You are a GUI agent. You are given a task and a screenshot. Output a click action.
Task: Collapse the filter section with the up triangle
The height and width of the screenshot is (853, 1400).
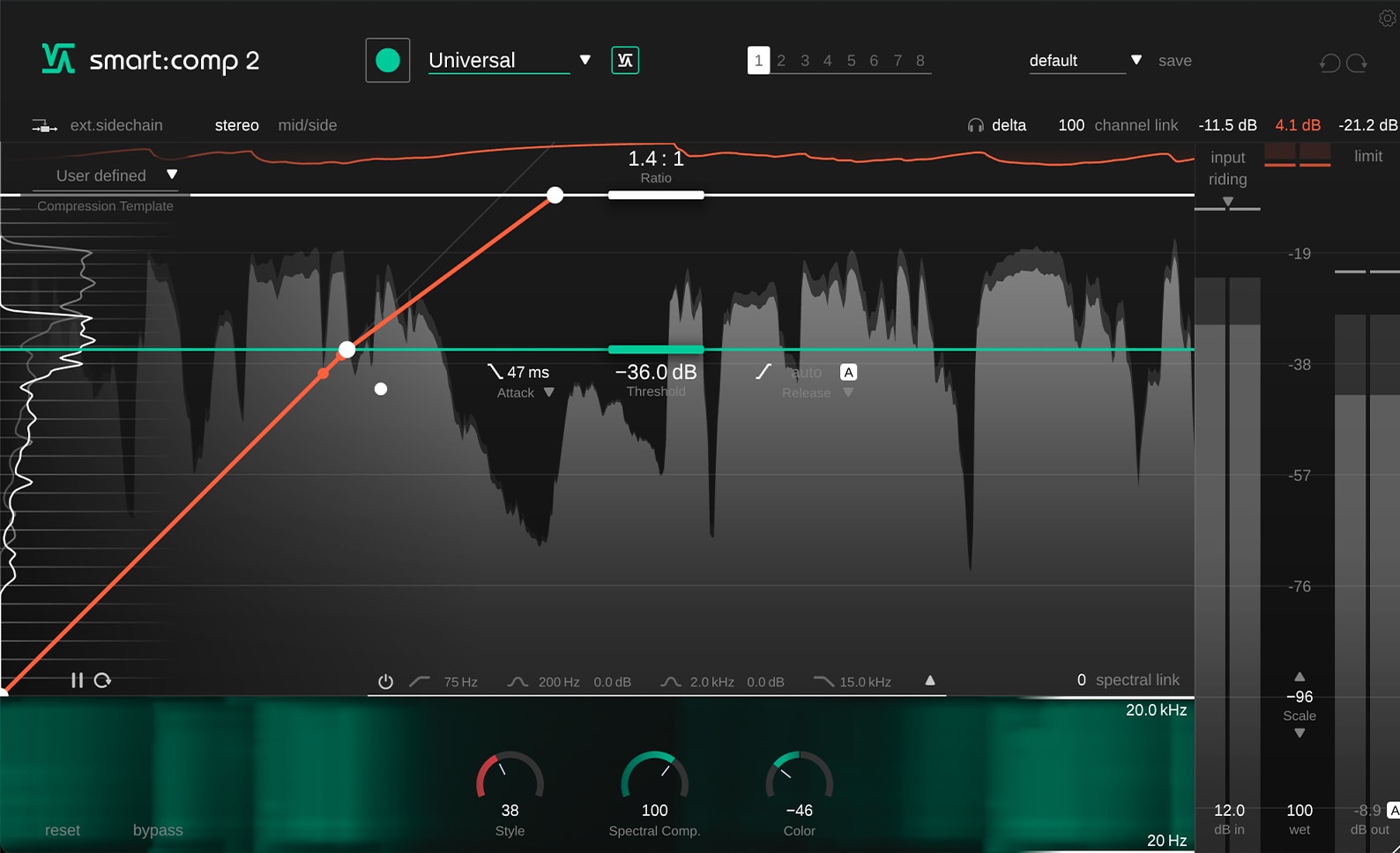coord(930,680)
